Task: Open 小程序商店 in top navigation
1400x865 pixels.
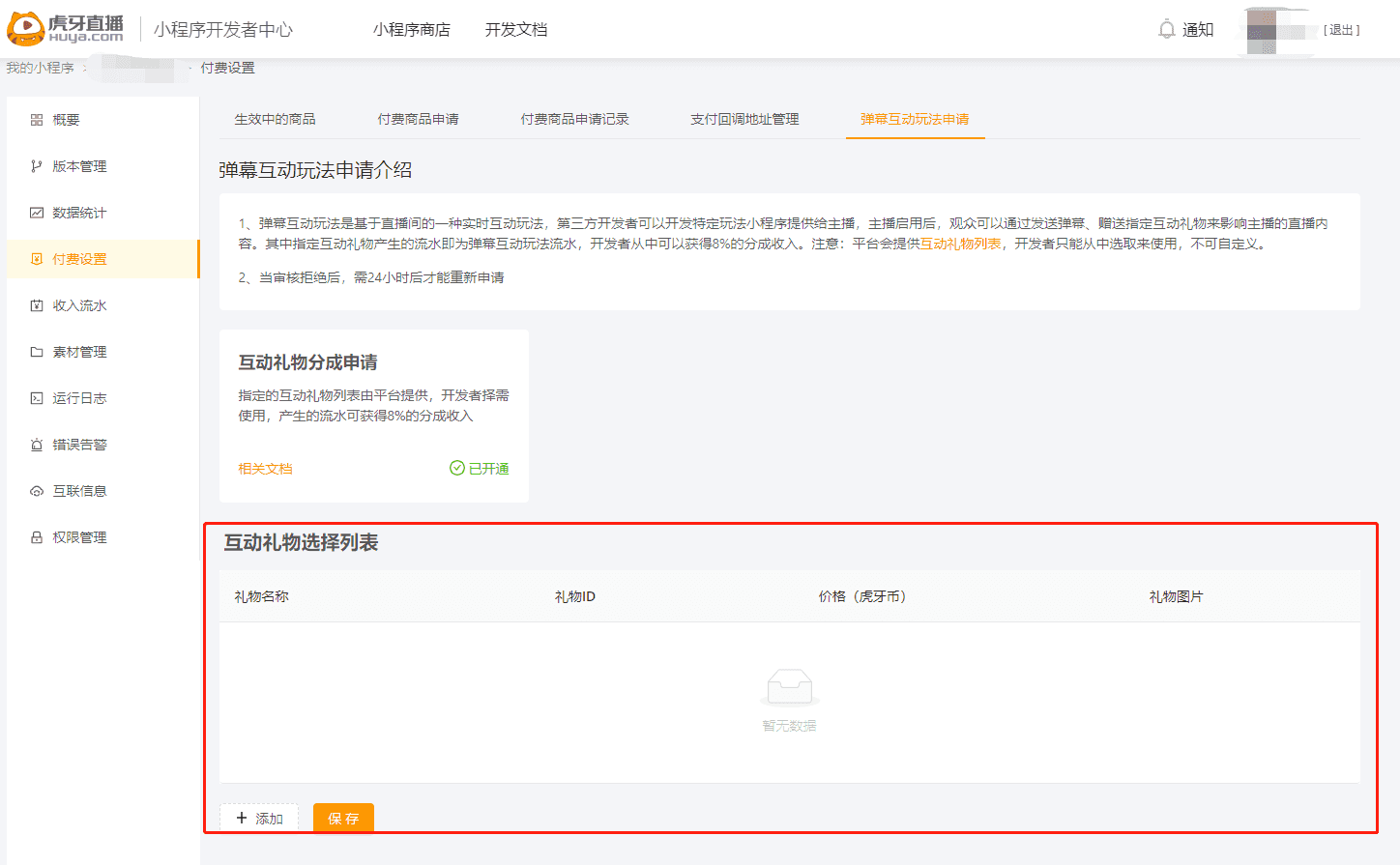Action: [412, 30]
